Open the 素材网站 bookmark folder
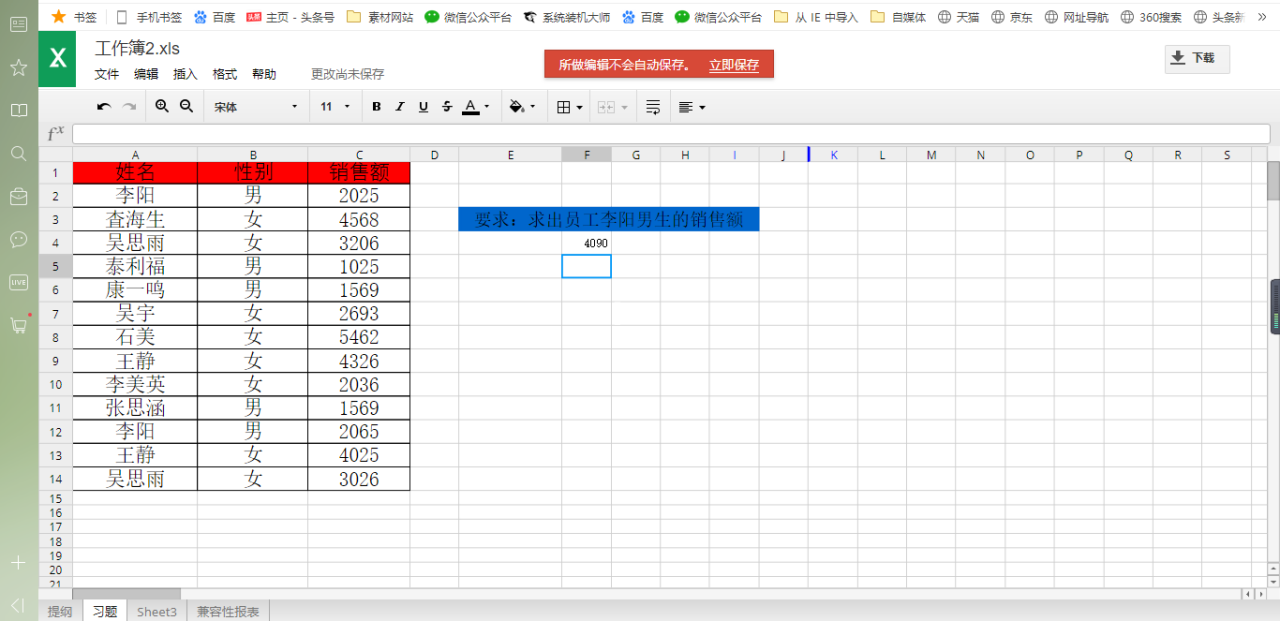The image size is (1280, 621). click(379, 16)
